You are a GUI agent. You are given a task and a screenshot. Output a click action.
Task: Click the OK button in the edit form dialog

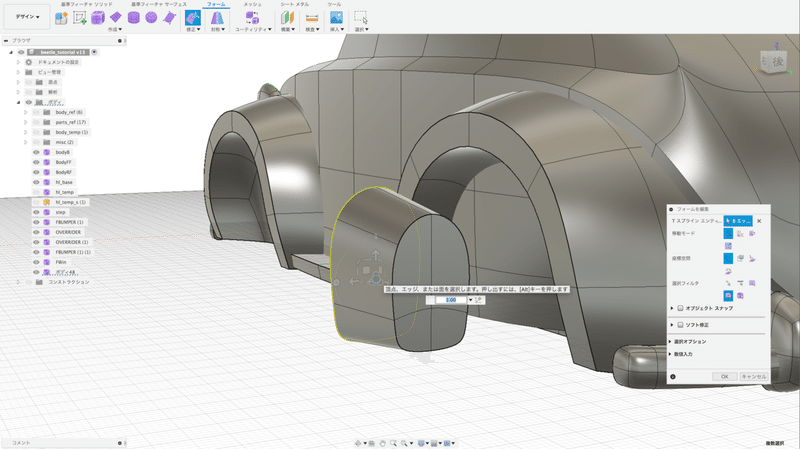(724, 376)
